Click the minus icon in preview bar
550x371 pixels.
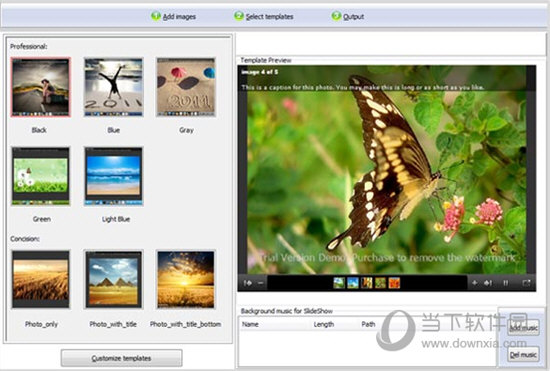(261, 283)
